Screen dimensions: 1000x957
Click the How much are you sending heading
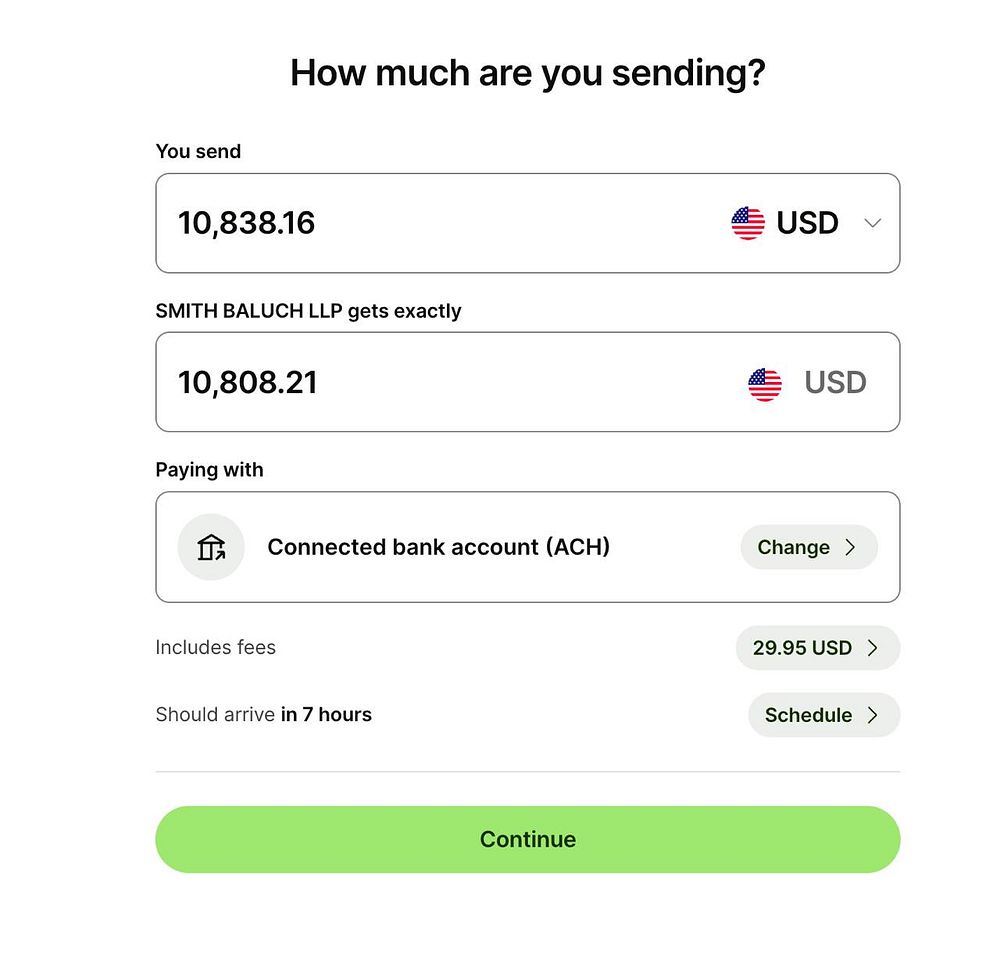(527, 73)
